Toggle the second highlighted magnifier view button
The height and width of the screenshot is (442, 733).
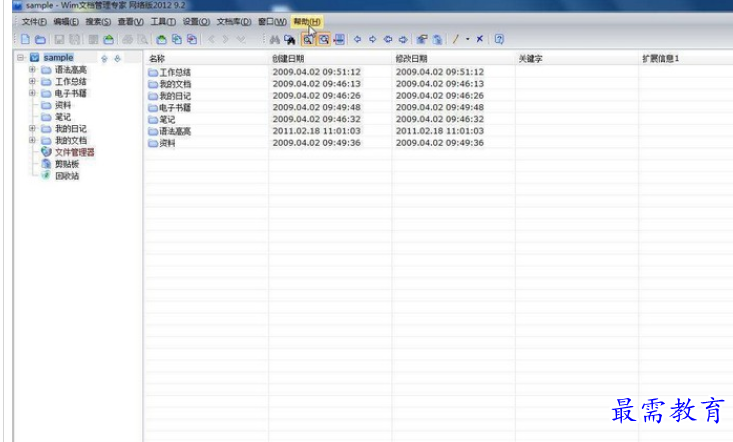[x=323, y=40]
